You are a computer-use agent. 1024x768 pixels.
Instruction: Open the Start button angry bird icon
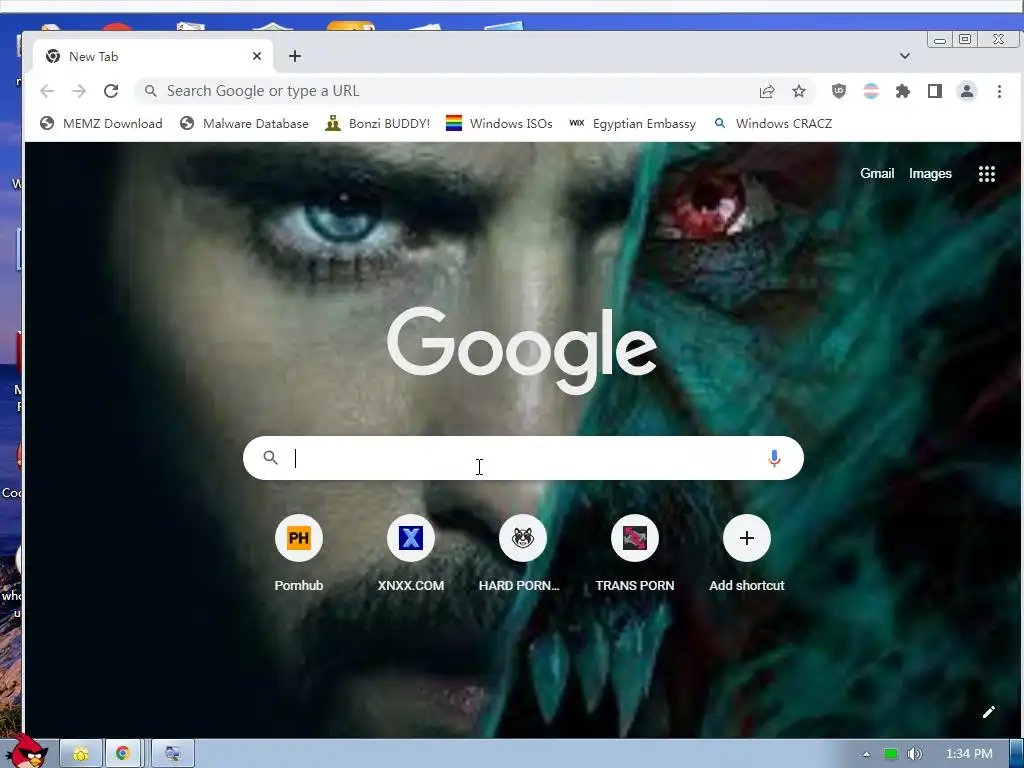coord(27,752)
